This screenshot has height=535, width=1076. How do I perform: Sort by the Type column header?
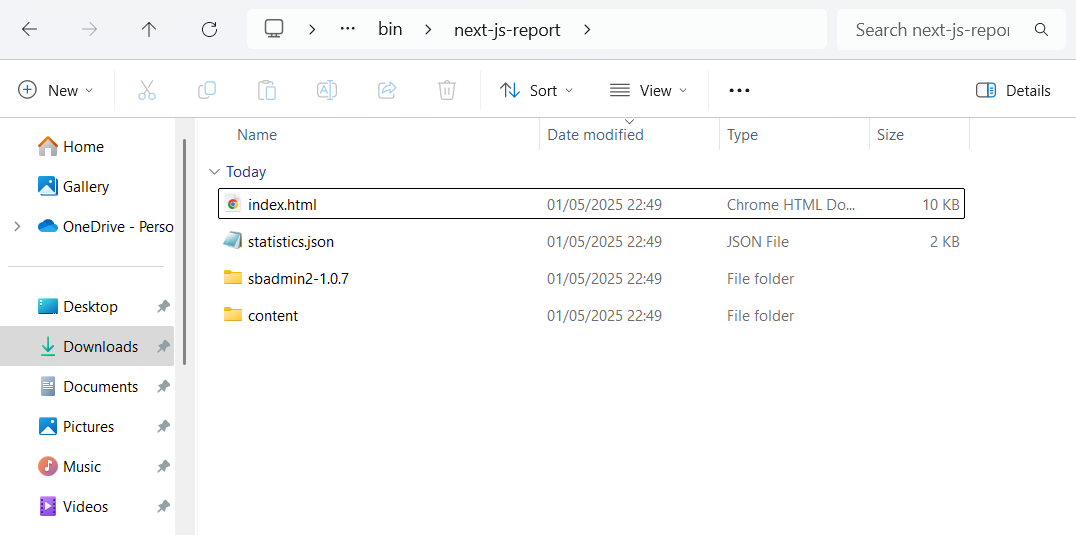tap(742, 135)
